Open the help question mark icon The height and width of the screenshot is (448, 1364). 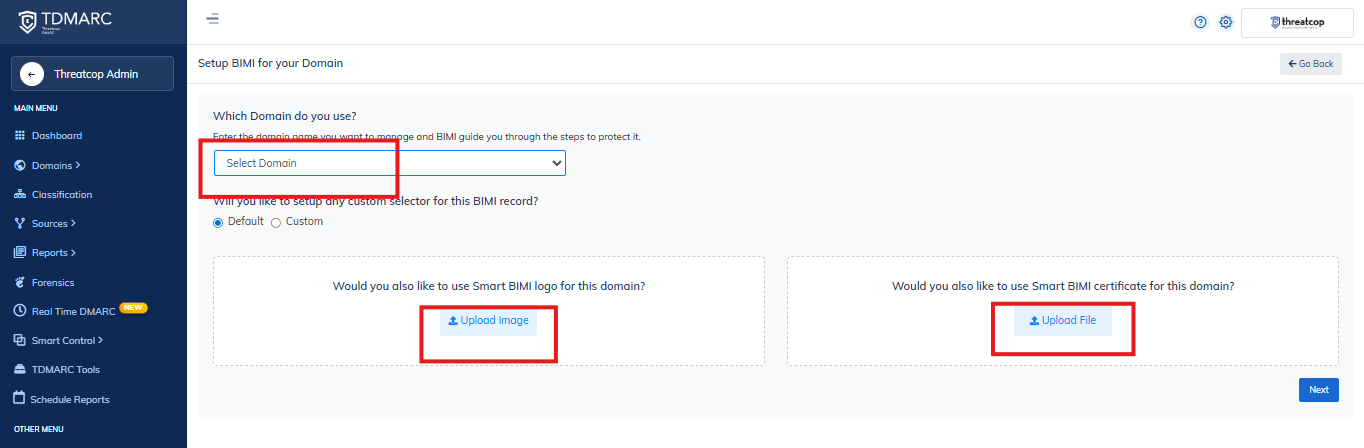[x=1200, y=22]
